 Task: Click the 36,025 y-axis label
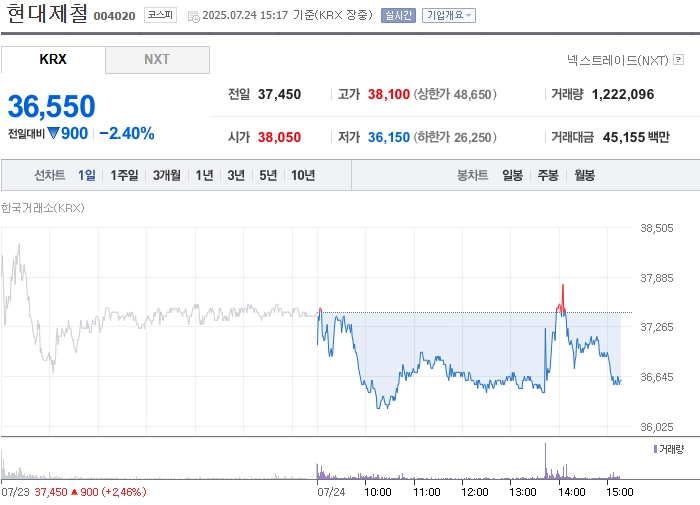657,427
